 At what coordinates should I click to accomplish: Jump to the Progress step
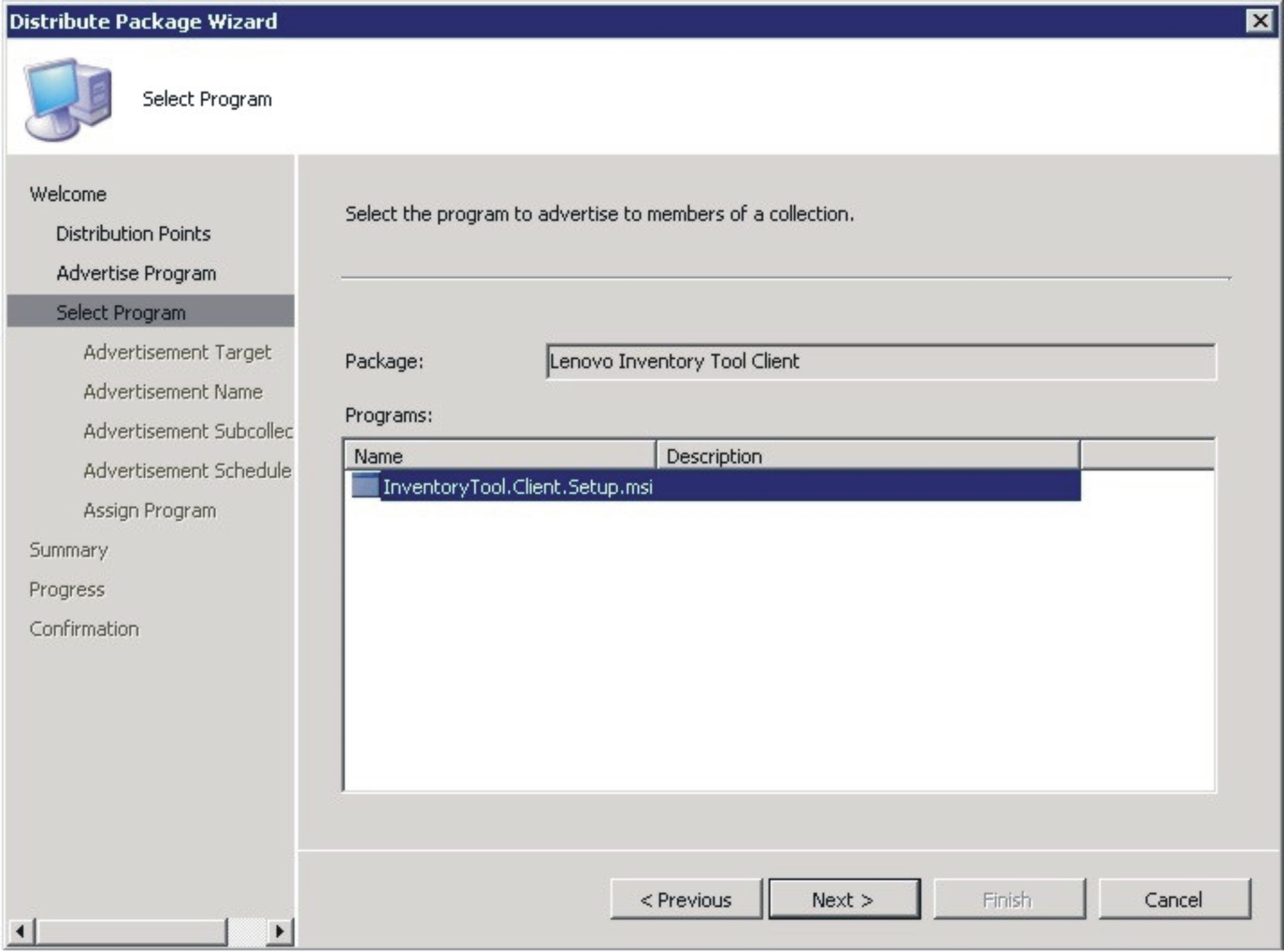(x=67, y=589)
